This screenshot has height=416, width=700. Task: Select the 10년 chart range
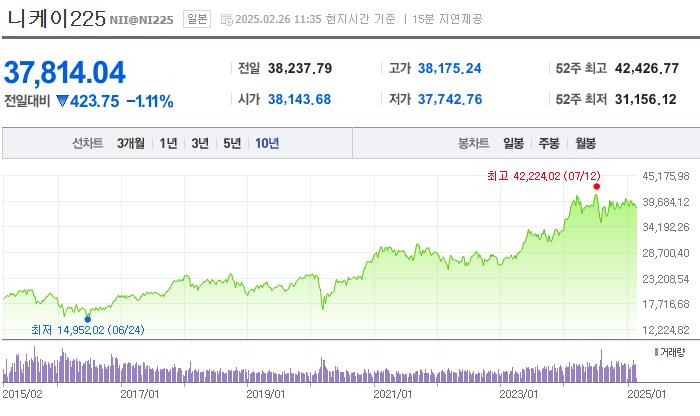(x=267, y=143)
